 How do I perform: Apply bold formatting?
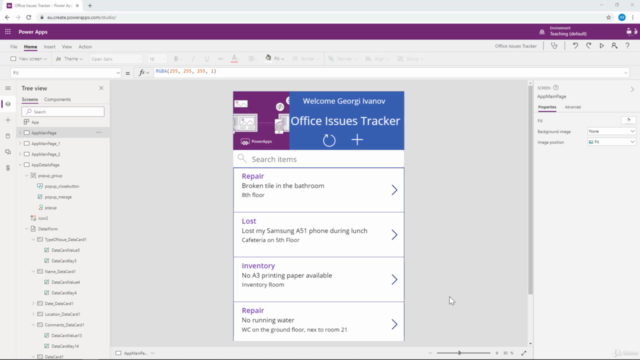[x=177, y=59]
